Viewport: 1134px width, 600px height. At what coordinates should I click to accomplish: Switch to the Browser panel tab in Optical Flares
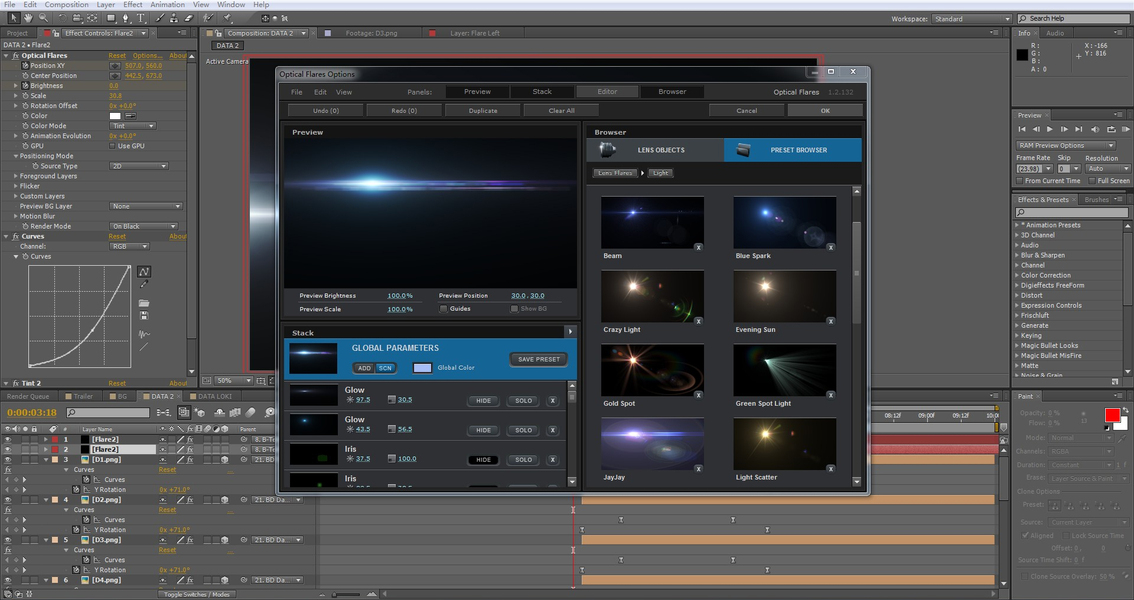pos(672,92)
